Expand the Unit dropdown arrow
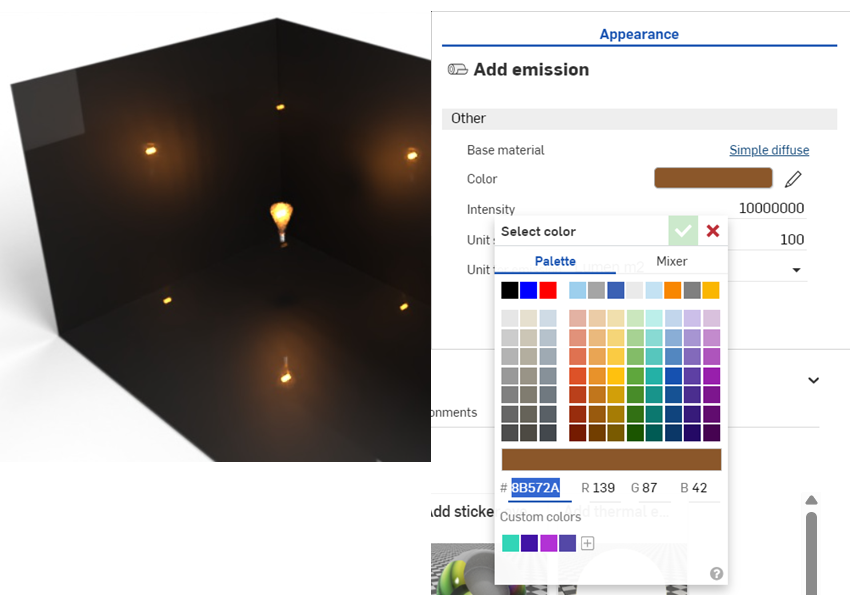 tap(797, 270)
